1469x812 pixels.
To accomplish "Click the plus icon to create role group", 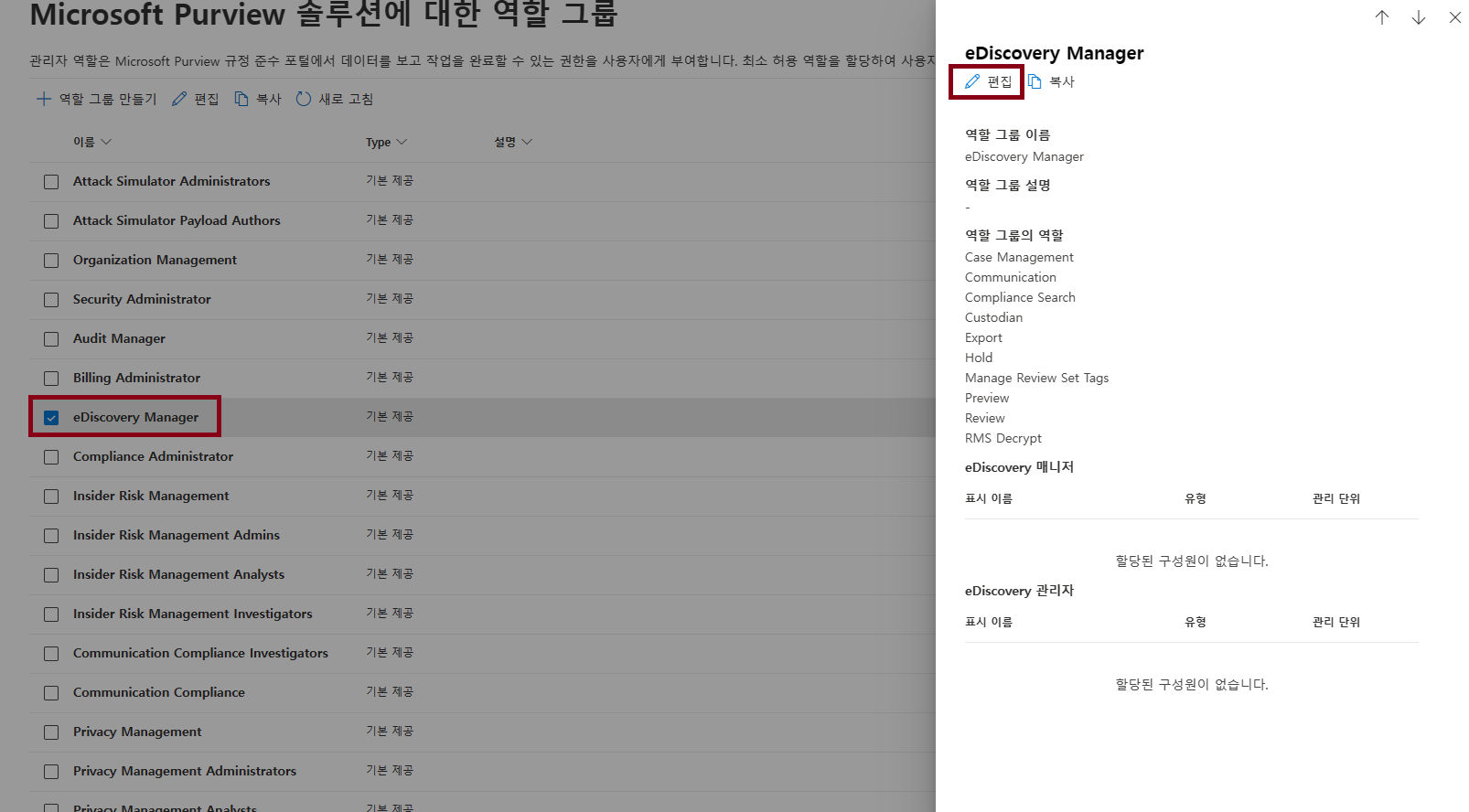I will (x=43, y=99).
